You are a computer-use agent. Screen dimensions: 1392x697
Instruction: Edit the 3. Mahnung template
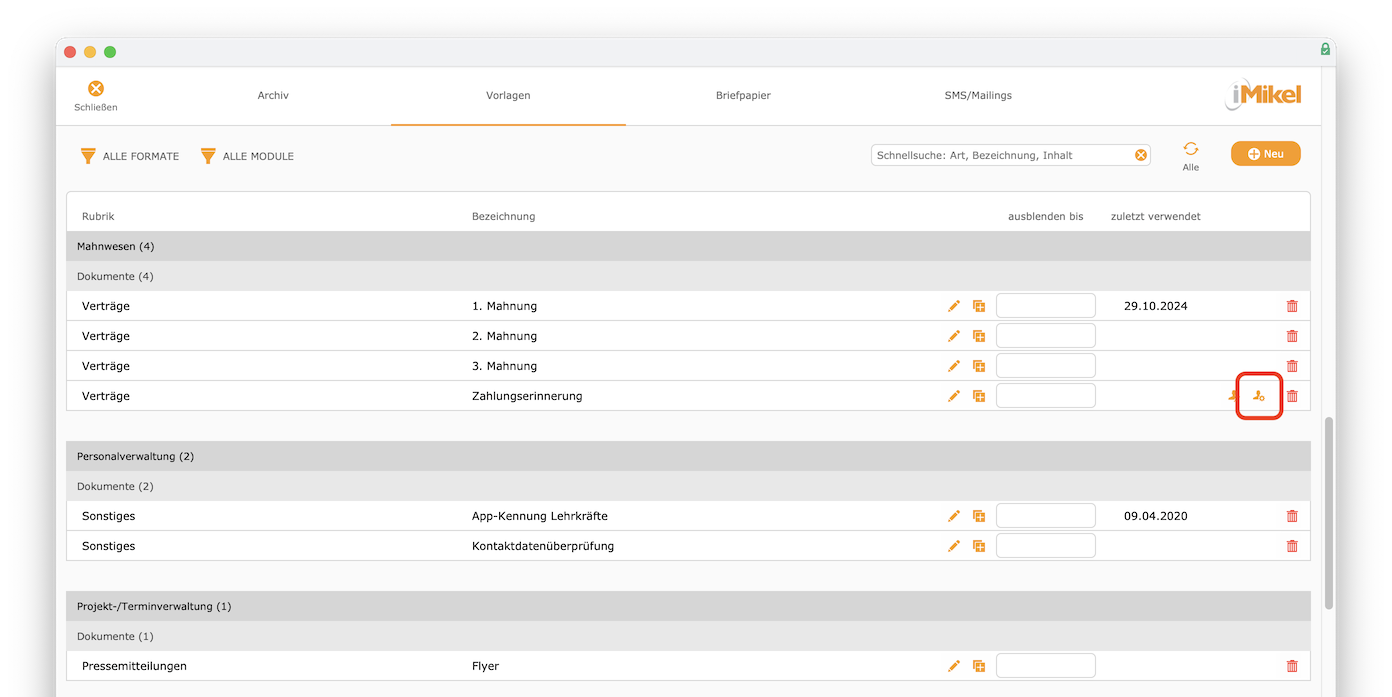click(954, 366)
